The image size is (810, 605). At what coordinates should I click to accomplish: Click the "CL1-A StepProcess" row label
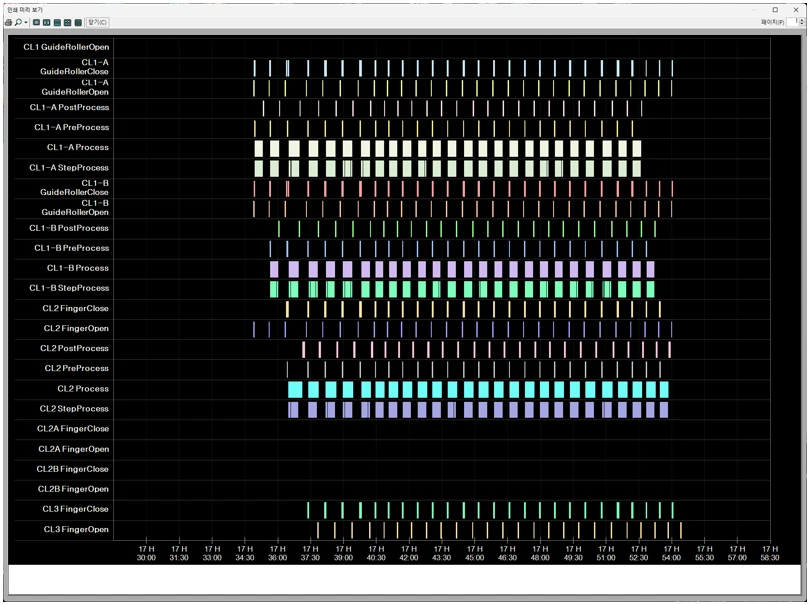click(x=69, y=168)
